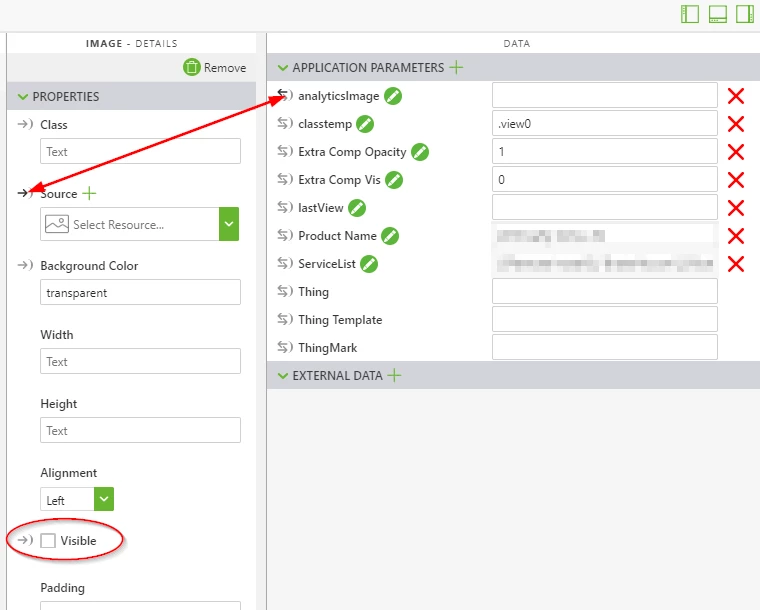This screenshot has height=610, width=760.
Task: Click the Height text field
Action: (x=141, y=430)
